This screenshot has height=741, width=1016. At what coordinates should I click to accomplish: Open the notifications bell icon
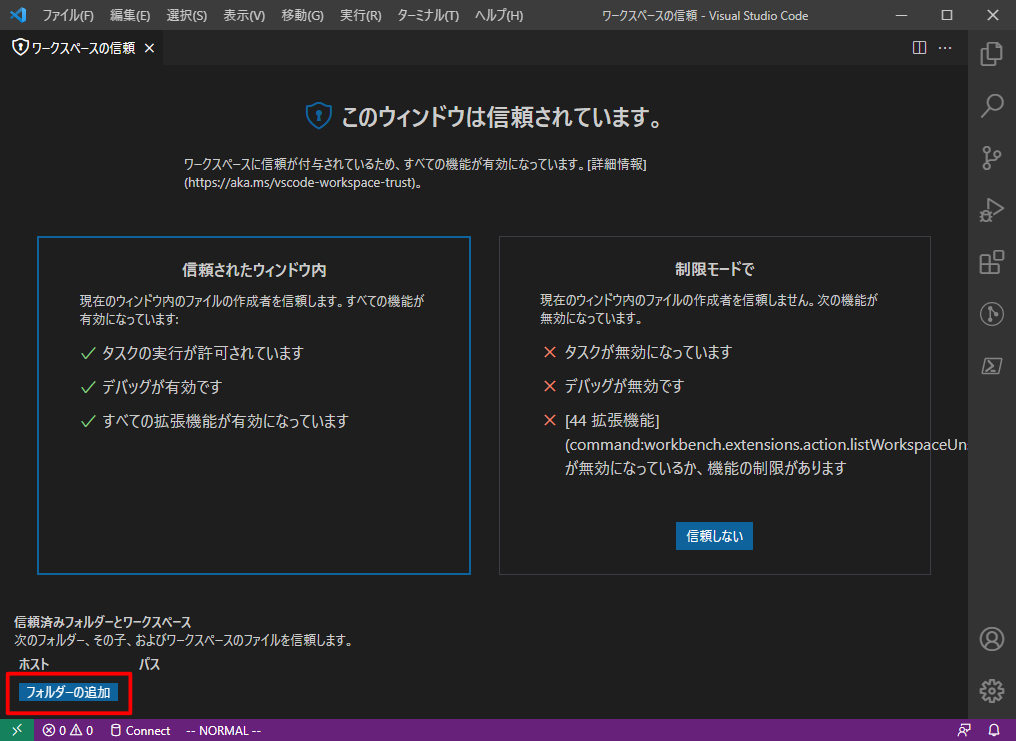[994, 730]
